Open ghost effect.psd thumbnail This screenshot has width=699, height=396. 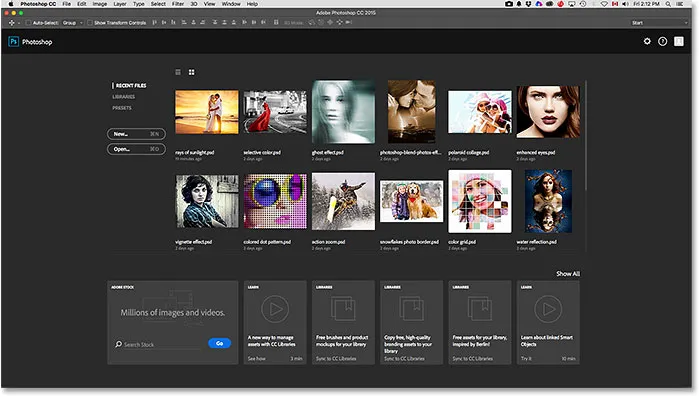point(343,112)
